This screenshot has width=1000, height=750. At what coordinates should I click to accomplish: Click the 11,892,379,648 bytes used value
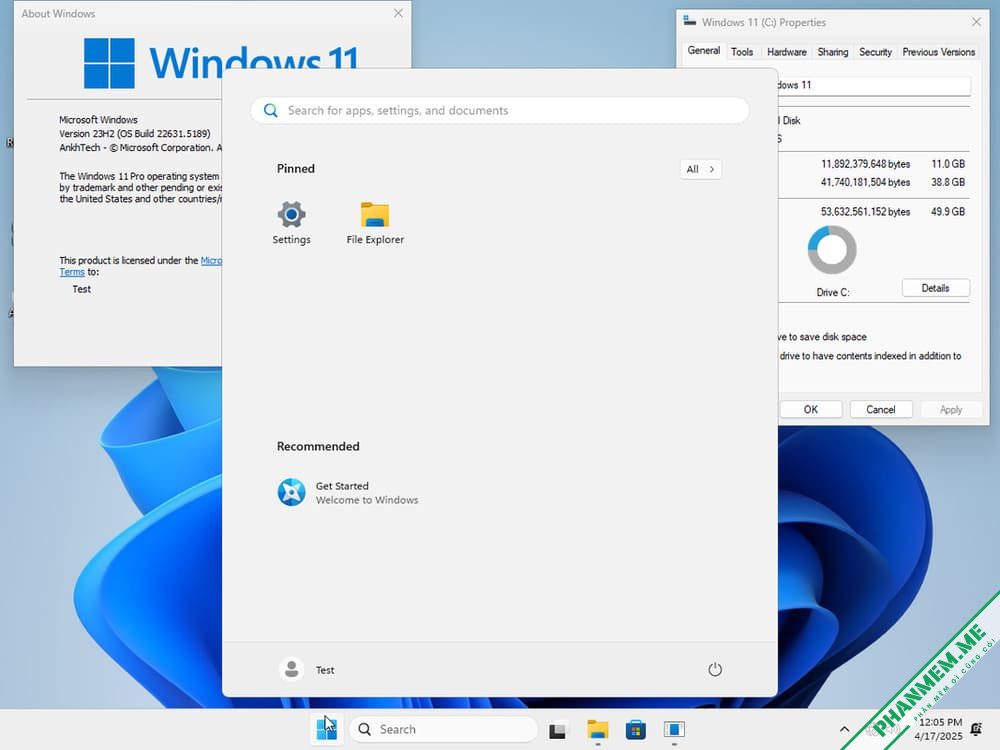click(x=865, y=164)
